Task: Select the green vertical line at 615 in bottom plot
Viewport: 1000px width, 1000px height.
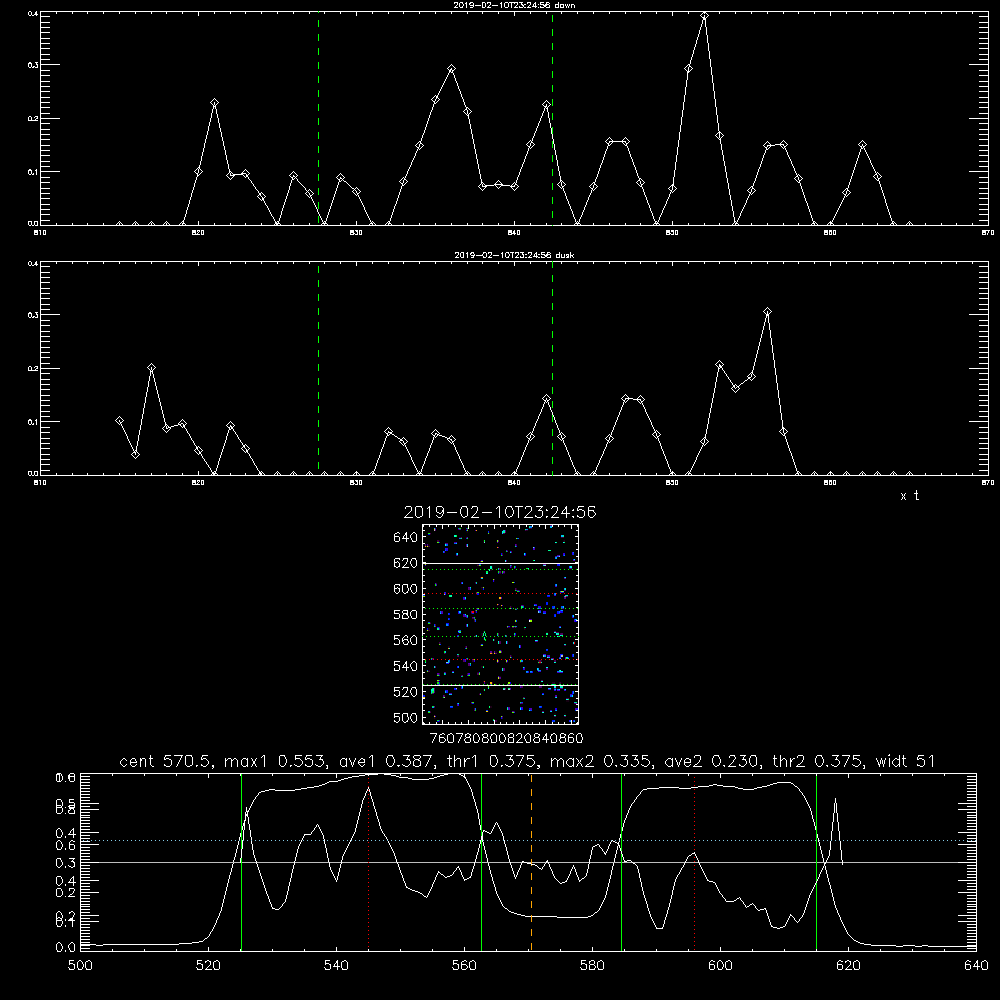Action: coord(816,861)
